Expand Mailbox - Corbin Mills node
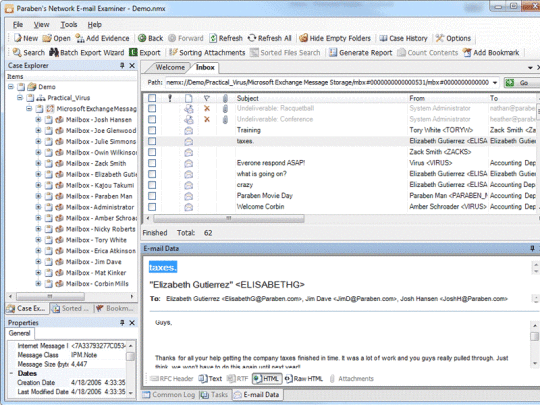This screenshot has width=540, height=405. 38,283
